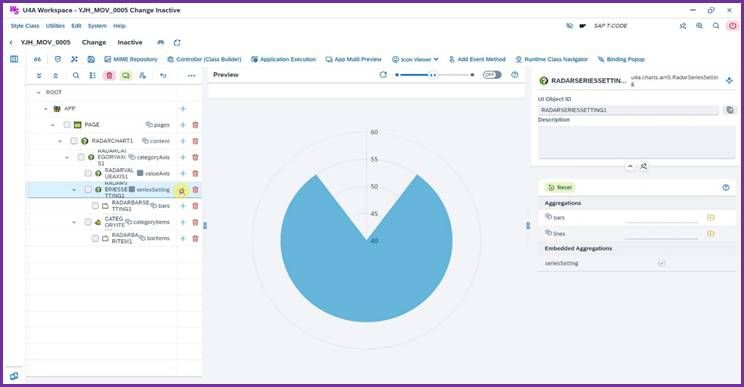Click the tree search icon
744x387 pixels.
(76, 75)
